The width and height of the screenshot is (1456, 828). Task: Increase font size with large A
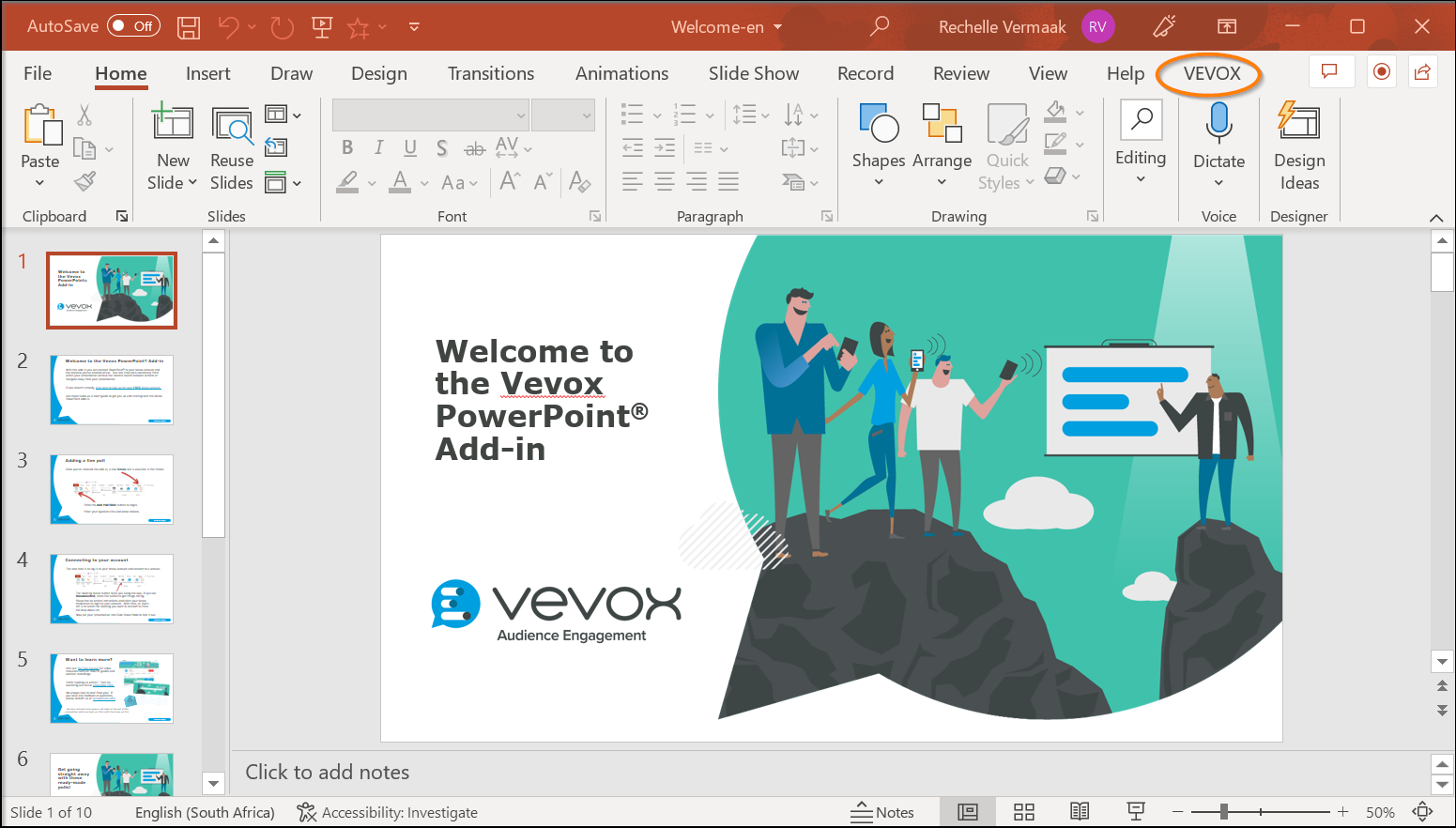tap(511, 181)
